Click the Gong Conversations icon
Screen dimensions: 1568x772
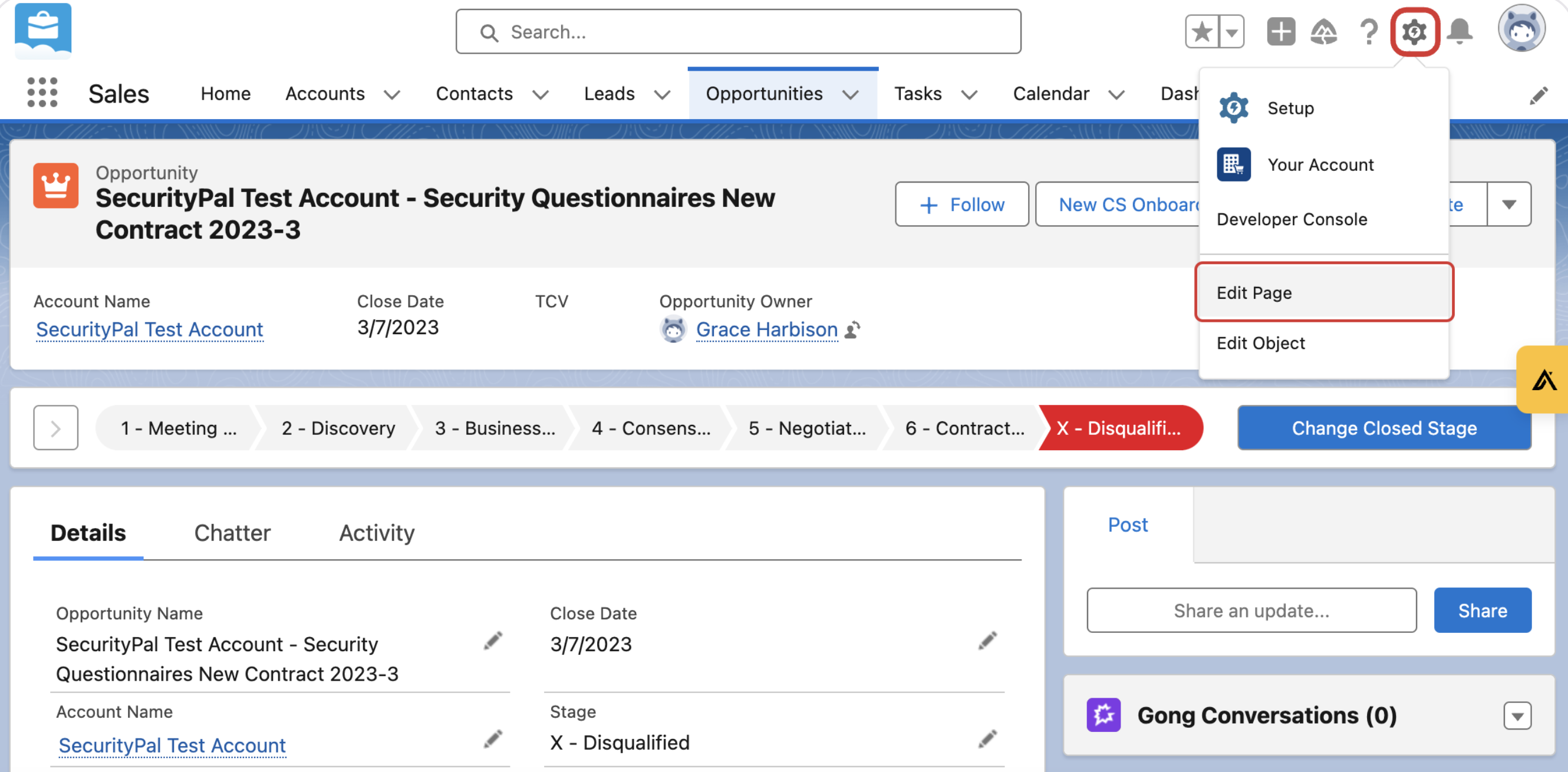tap(1103, 715)
